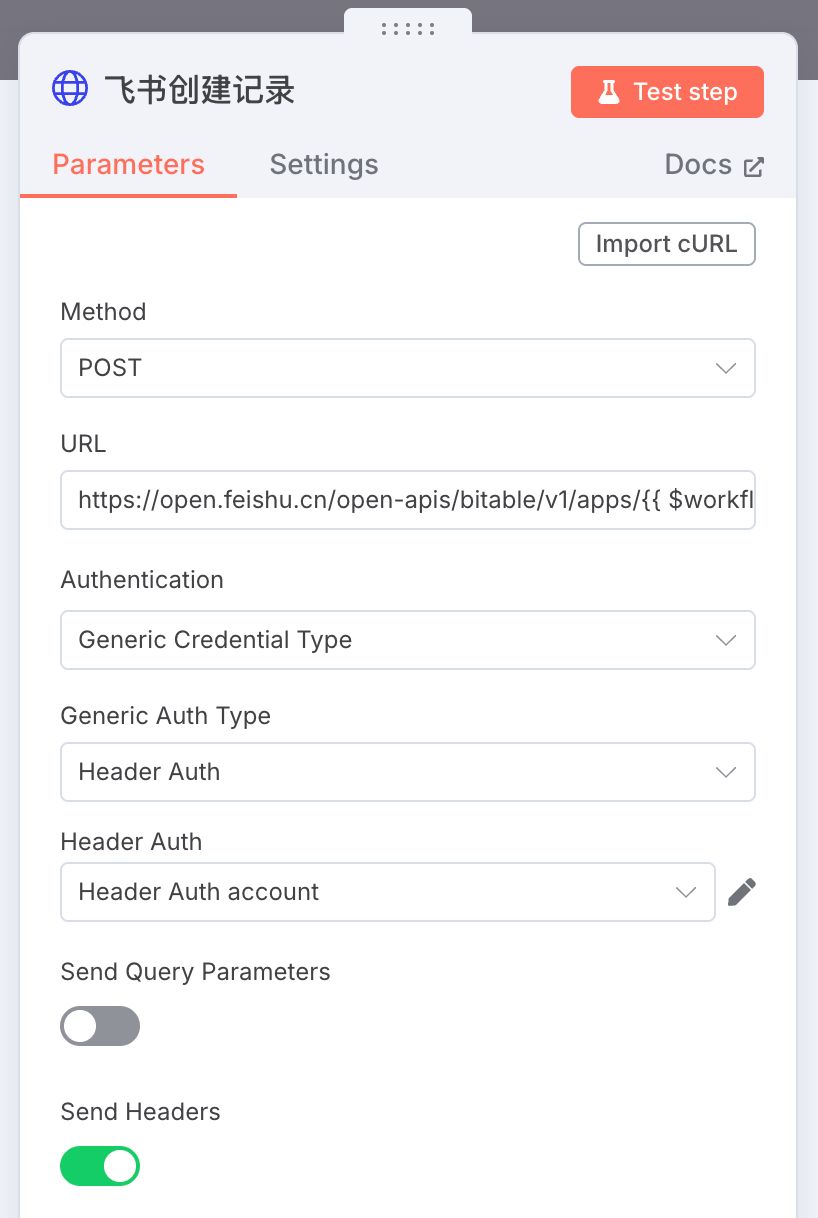
Task: Open the Generic Auth Type dropdown
Action: (x=408, y=772)
